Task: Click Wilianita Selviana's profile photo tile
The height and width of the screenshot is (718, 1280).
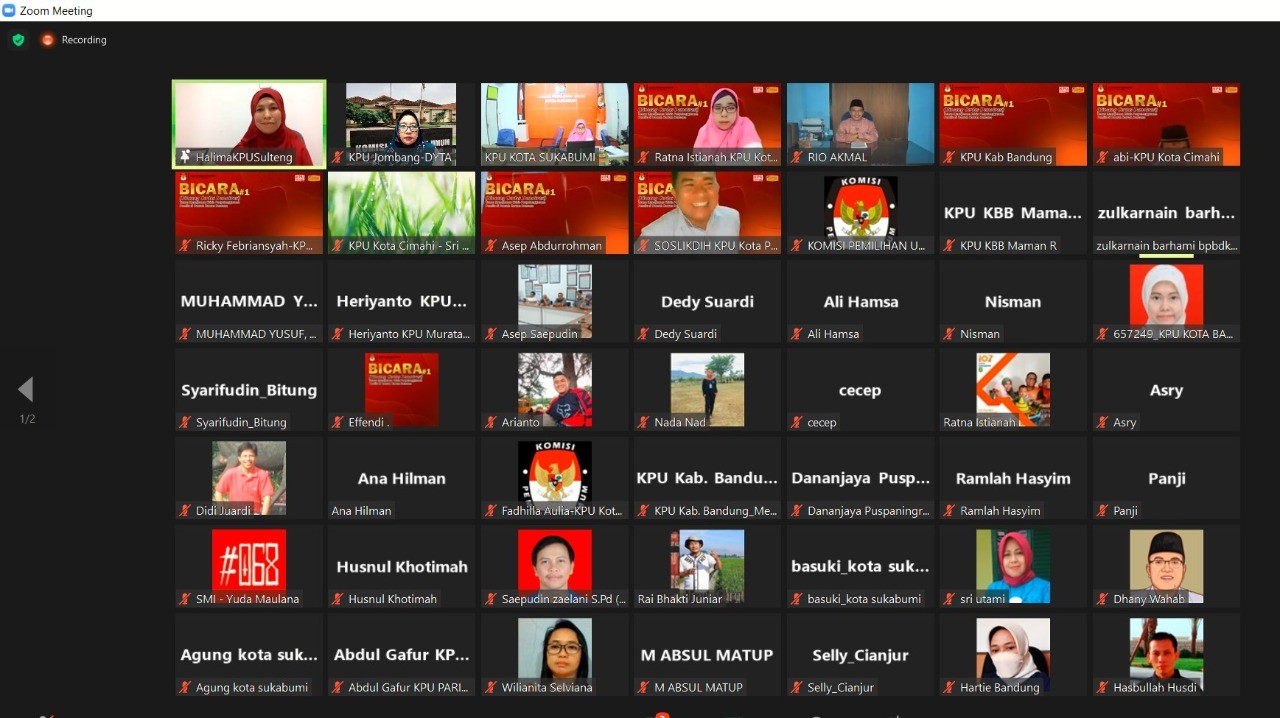Action: point(555,650)
